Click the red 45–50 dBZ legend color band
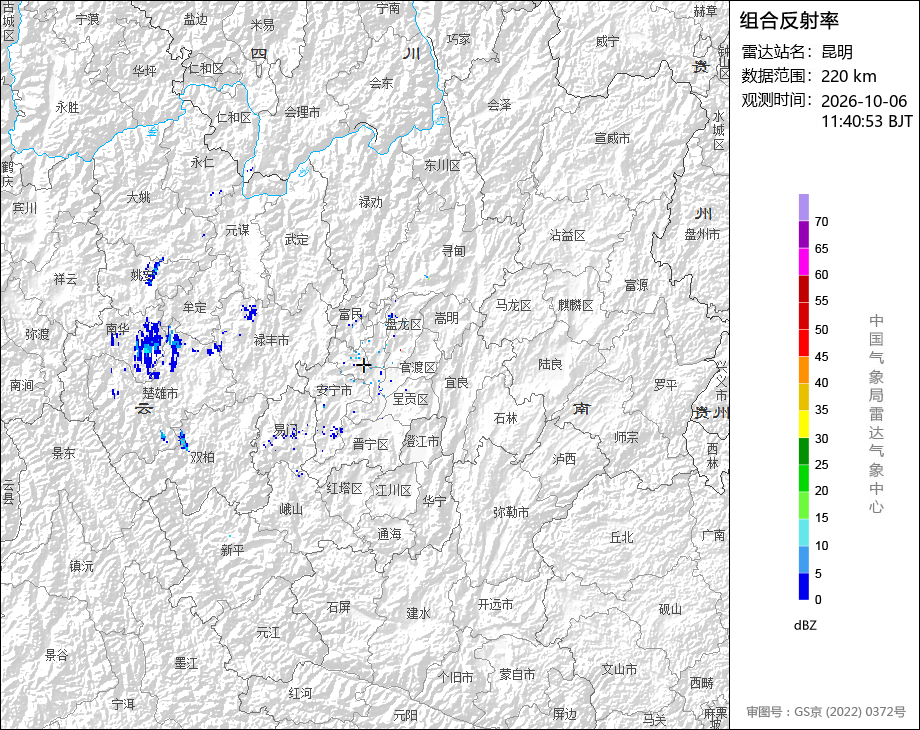 (804, 343)
